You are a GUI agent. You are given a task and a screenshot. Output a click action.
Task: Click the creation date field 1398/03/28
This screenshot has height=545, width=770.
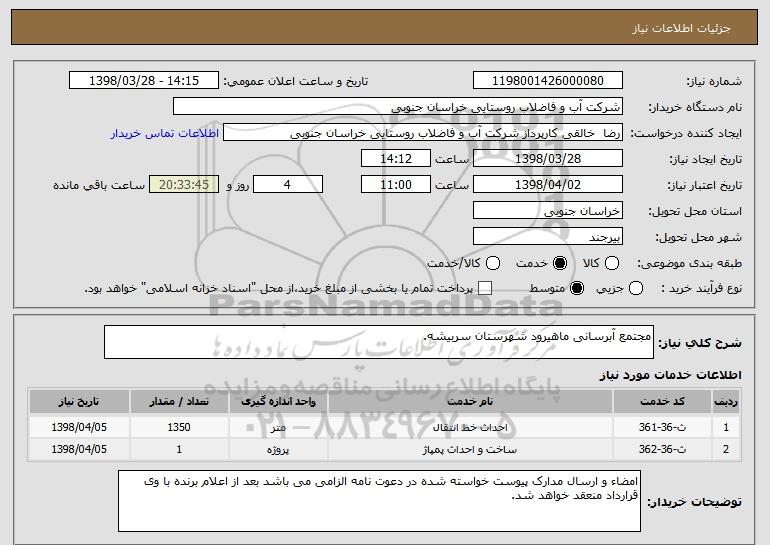point(548,159)
